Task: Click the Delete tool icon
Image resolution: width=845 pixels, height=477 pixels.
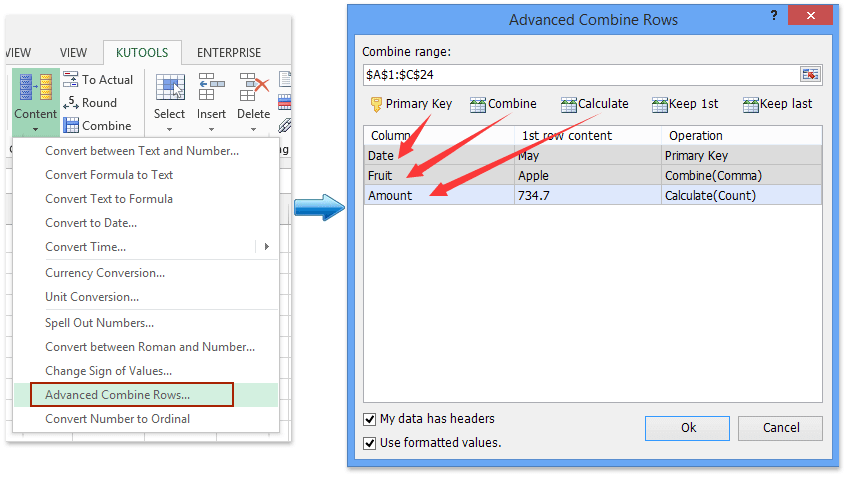Action: coord(253,87)
